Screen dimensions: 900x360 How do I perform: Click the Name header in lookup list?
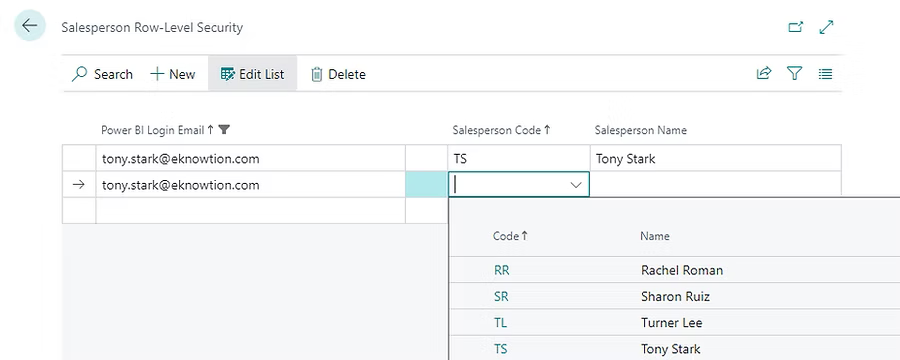tap(655, 236)
